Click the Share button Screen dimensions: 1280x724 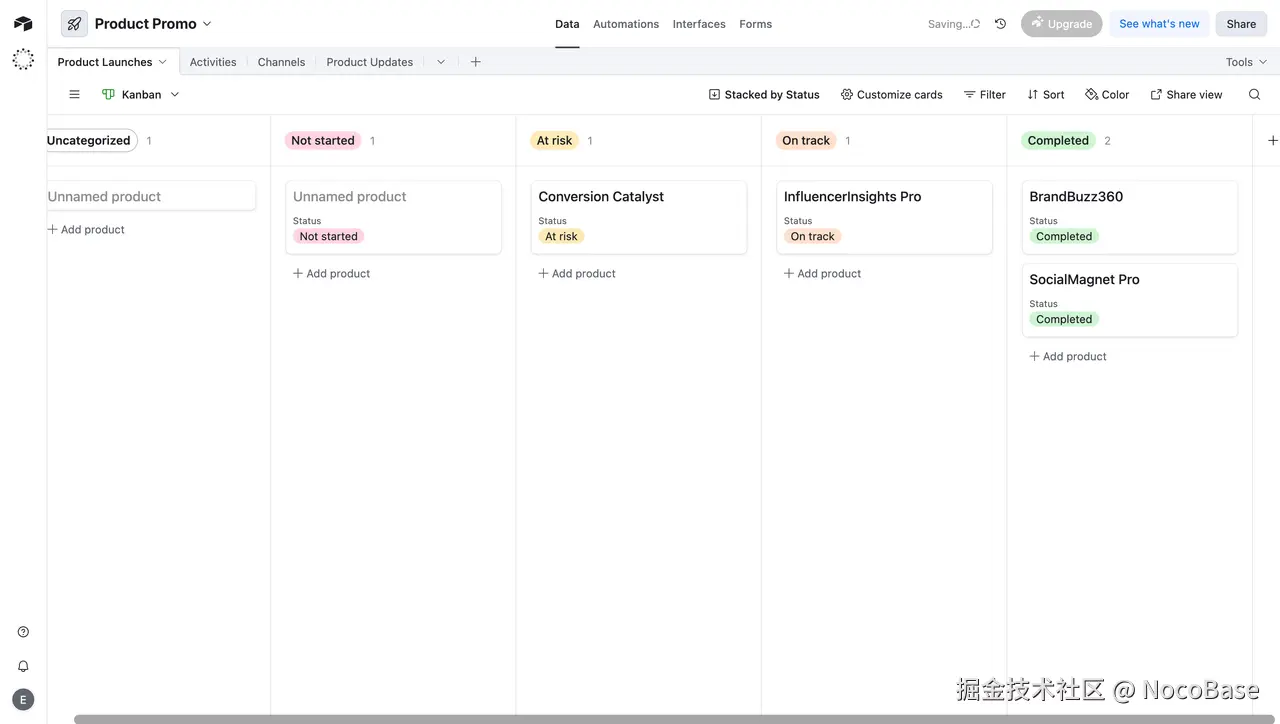(x=1241, y=23)
